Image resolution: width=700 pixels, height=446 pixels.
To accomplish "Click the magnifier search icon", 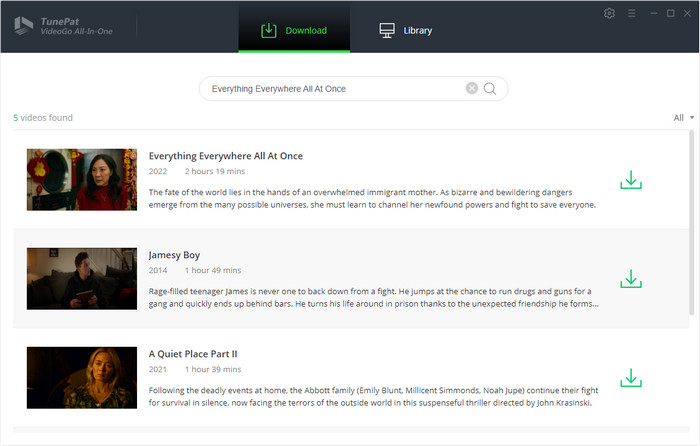I will [490, 89].
